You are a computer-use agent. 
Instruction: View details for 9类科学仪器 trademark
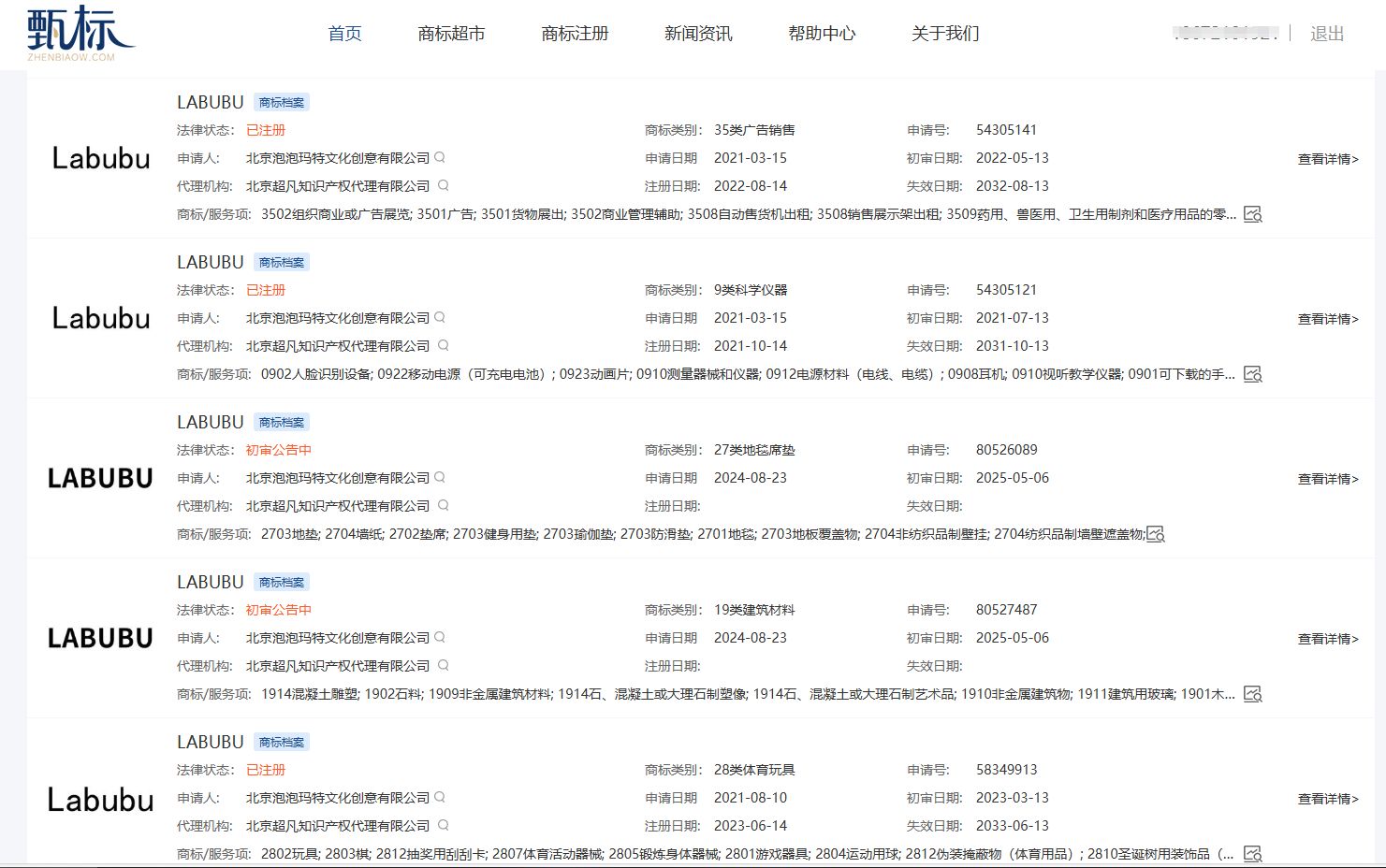(1328, 319)
